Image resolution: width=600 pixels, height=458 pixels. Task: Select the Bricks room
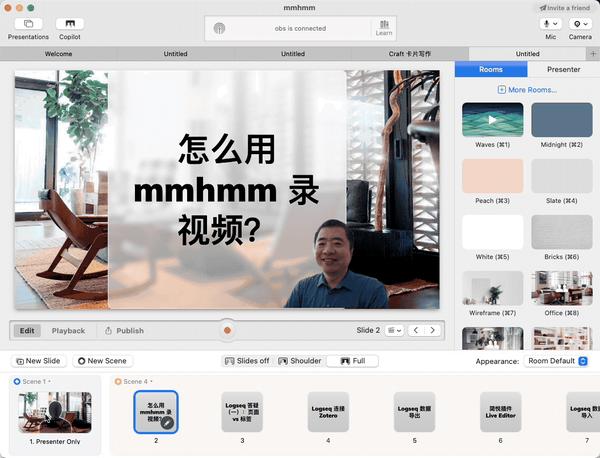562,232
